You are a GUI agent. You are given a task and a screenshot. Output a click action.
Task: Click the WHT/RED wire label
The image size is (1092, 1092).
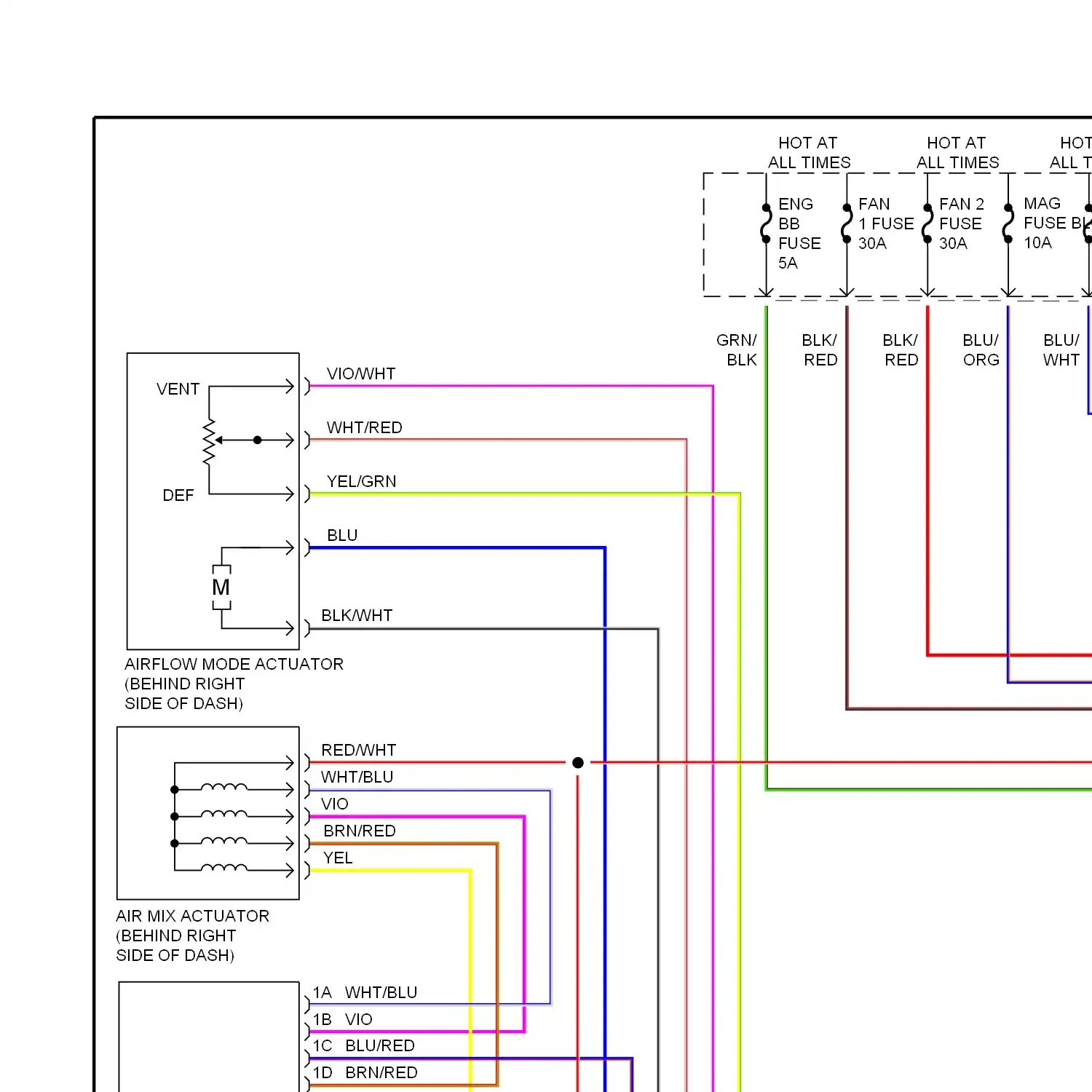coord(364,427)
